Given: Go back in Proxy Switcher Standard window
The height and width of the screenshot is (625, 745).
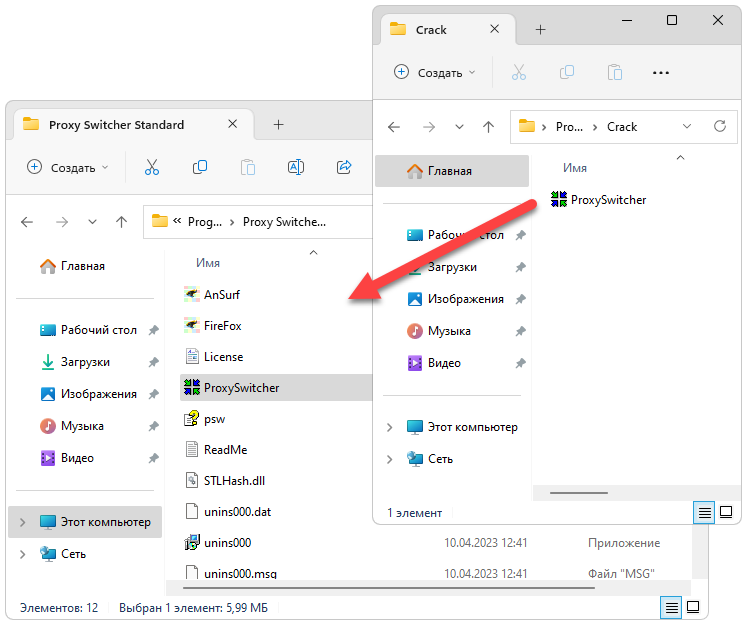Looking at the screenshot, I should point(27,222).
